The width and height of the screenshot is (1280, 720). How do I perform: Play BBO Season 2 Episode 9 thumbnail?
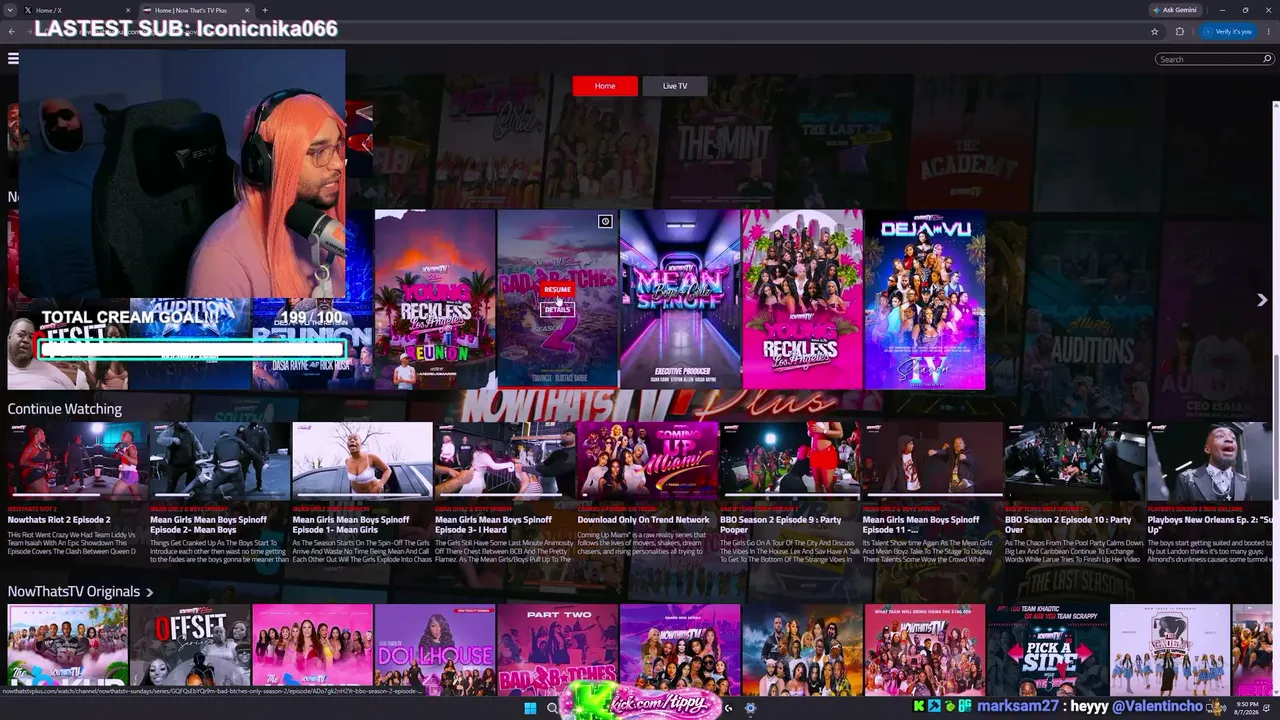[x=790, y=460]
